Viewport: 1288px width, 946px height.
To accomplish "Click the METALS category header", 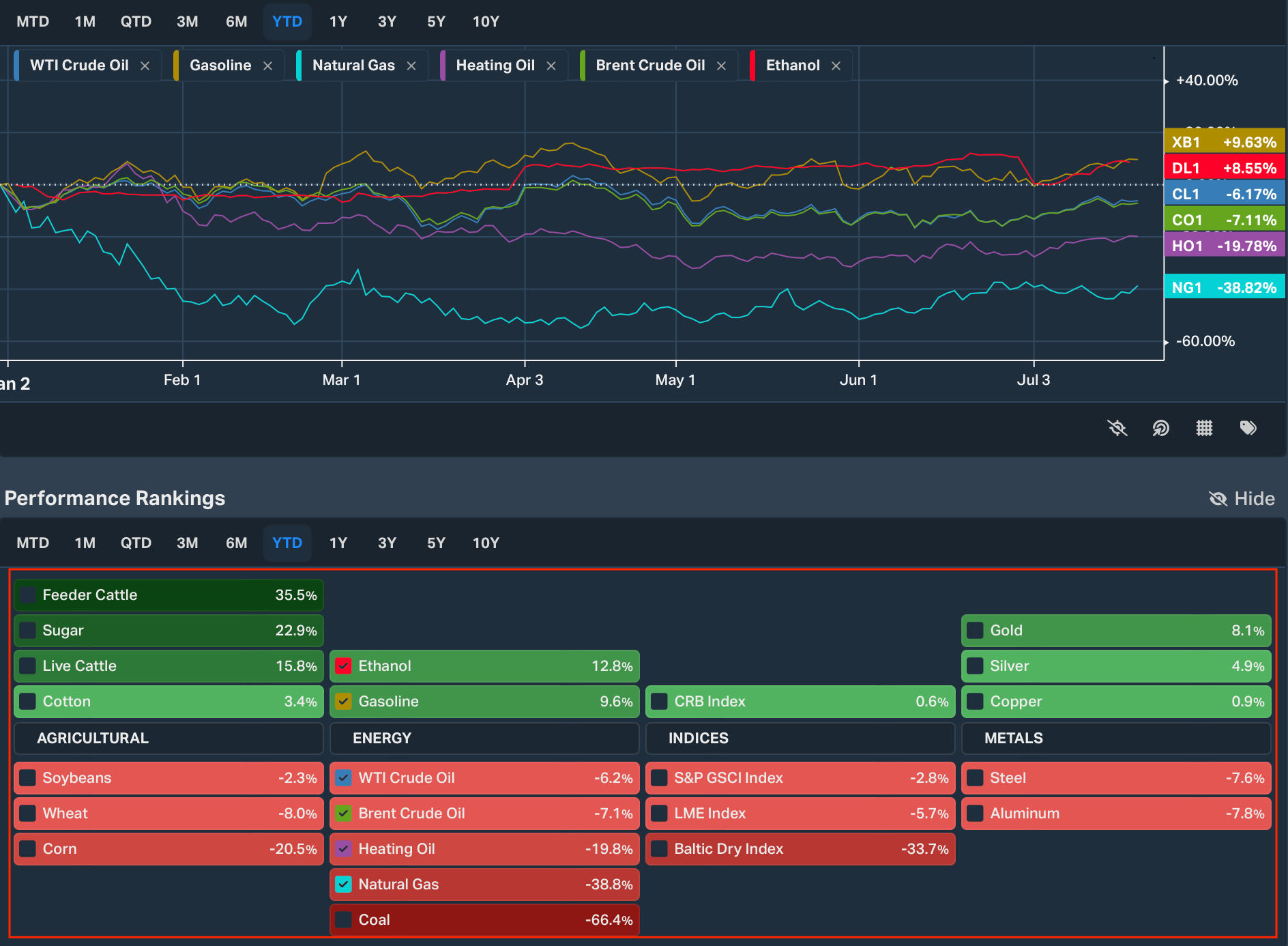I will (x=1116, y=739).
